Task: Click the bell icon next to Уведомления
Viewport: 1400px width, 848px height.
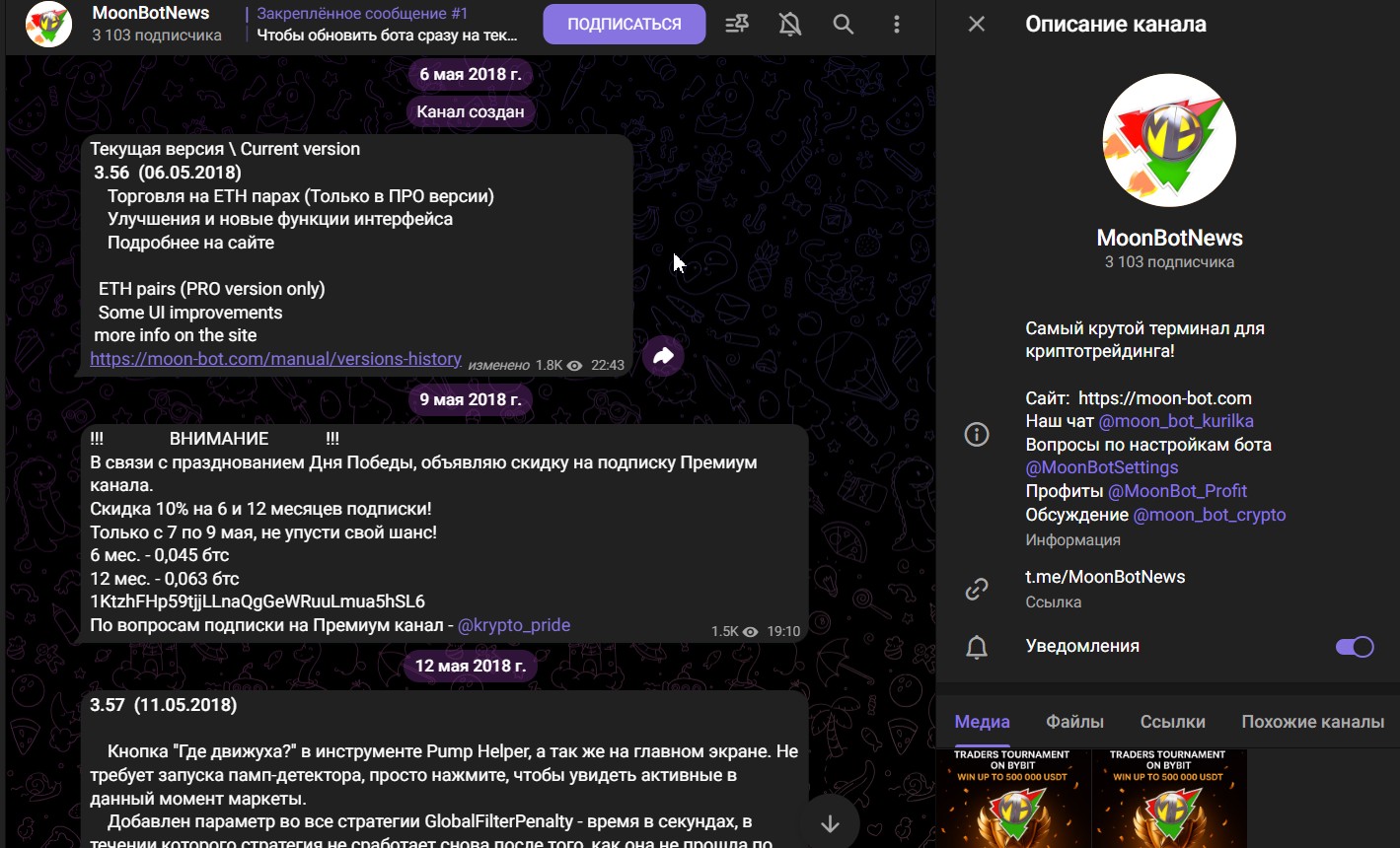Action: click(x=977, y=647)
